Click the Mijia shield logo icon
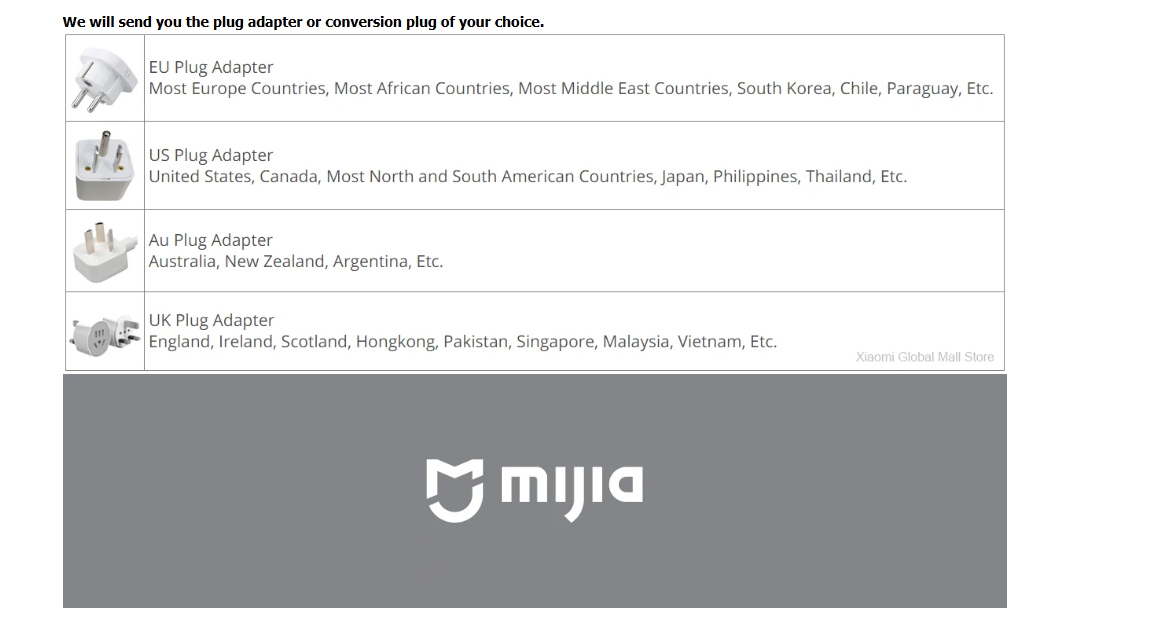The width and height of the screenshot is (1153, 623). (x=455, y=490)
